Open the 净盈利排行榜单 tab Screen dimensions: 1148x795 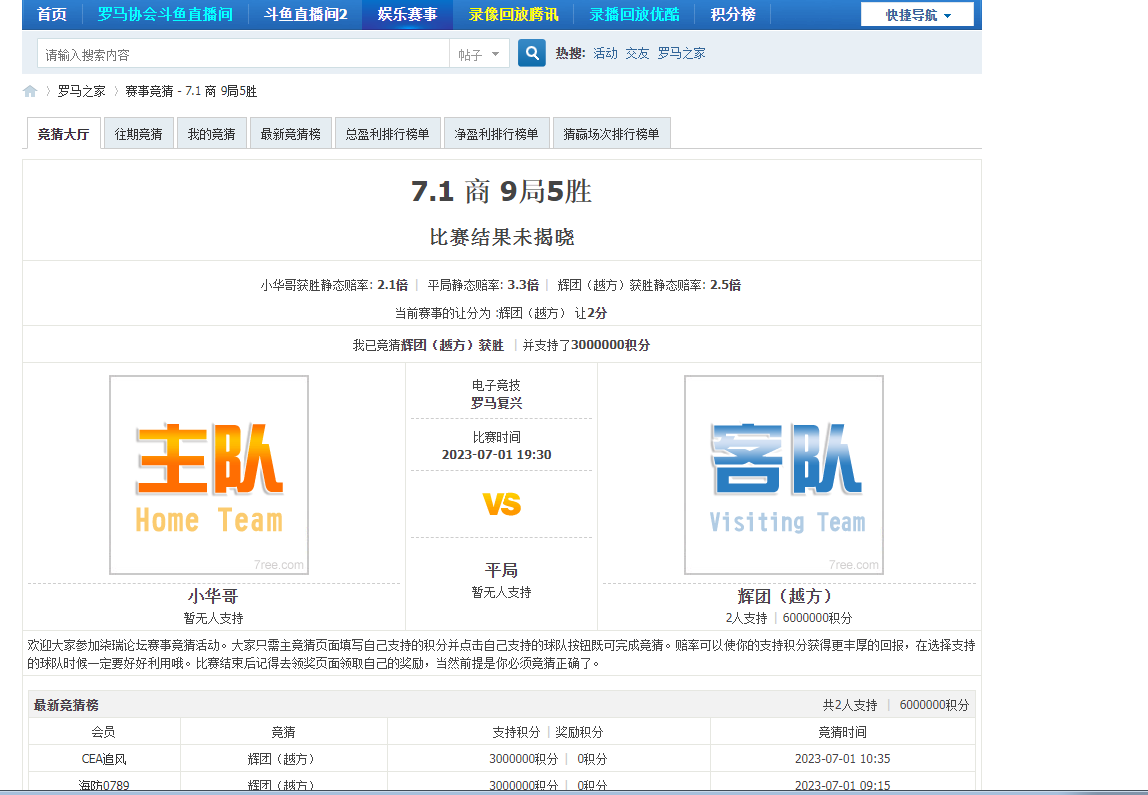(x=496, y=134)
